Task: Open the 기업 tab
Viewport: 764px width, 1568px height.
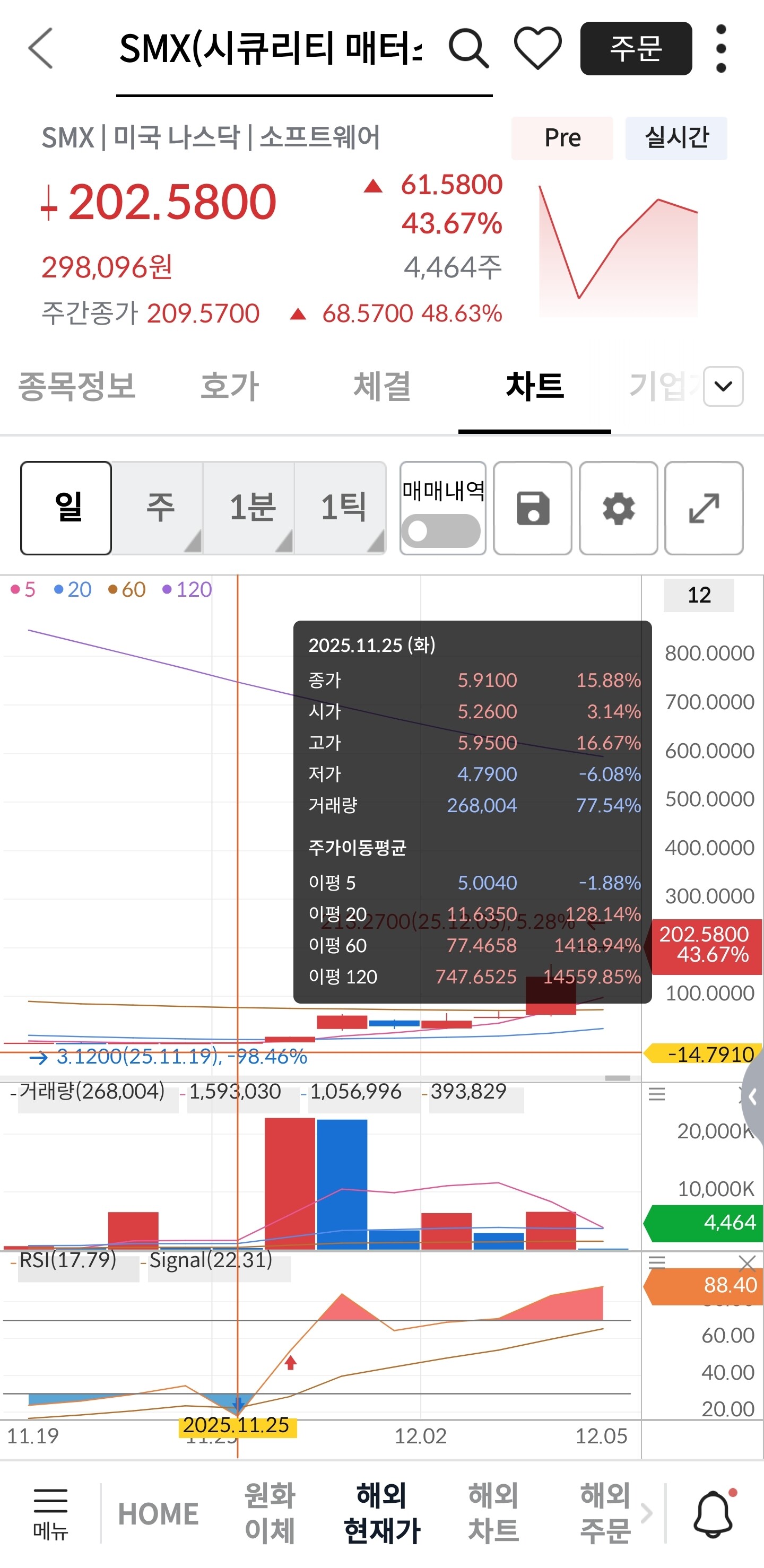Action: click(x=665, y=386)
